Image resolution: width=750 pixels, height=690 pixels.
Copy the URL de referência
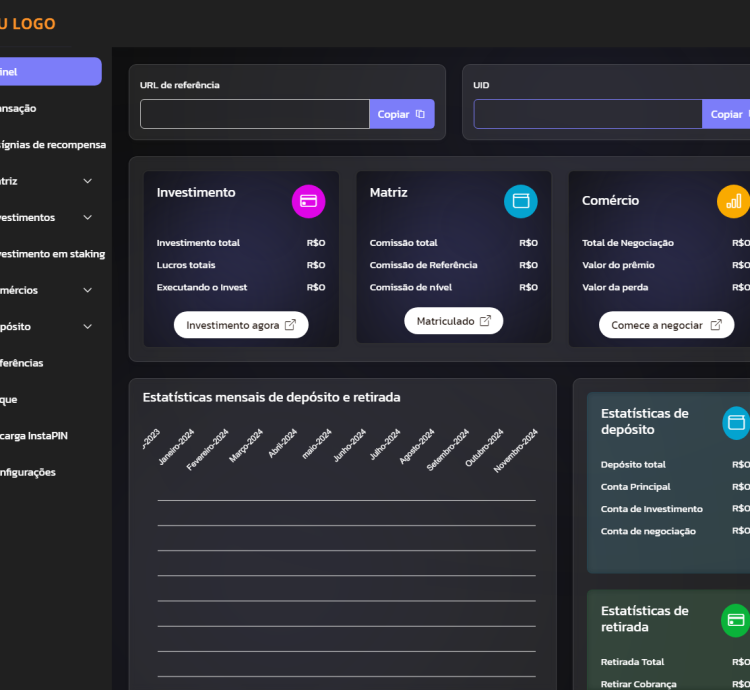click(x=401, y=114)
